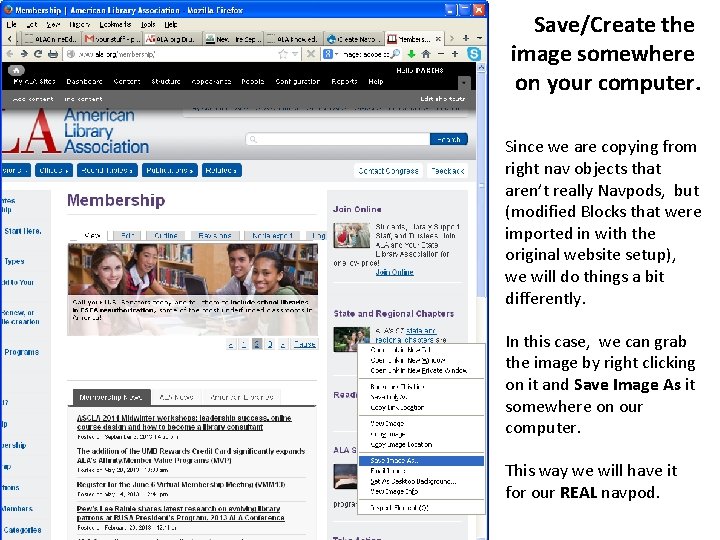Collapse the admin toolbar drawer arrow
Viewport: 720px width, 540px height.
point(464,83)
